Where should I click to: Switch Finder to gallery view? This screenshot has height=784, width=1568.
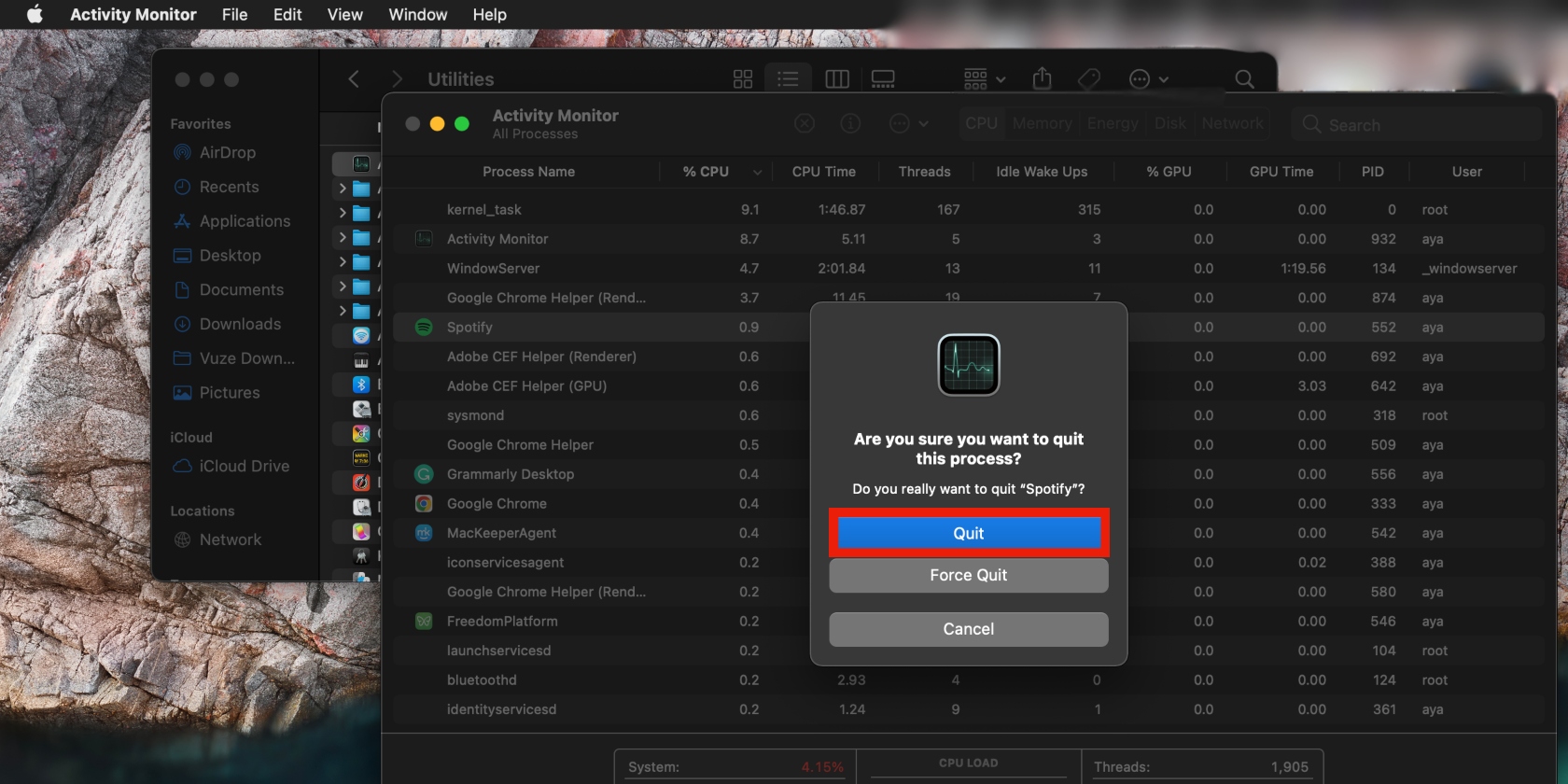[x=883, y=79]
